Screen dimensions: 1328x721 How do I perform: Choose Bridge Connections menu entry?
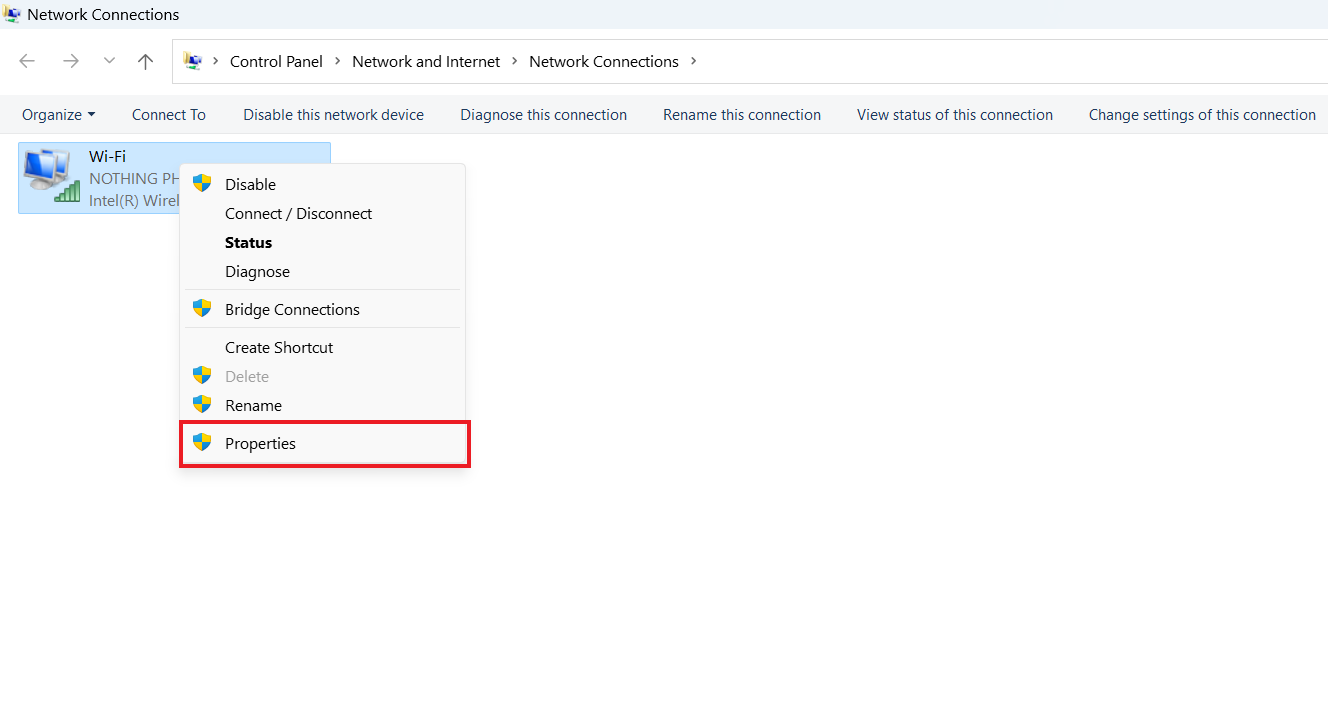(292, 310)
